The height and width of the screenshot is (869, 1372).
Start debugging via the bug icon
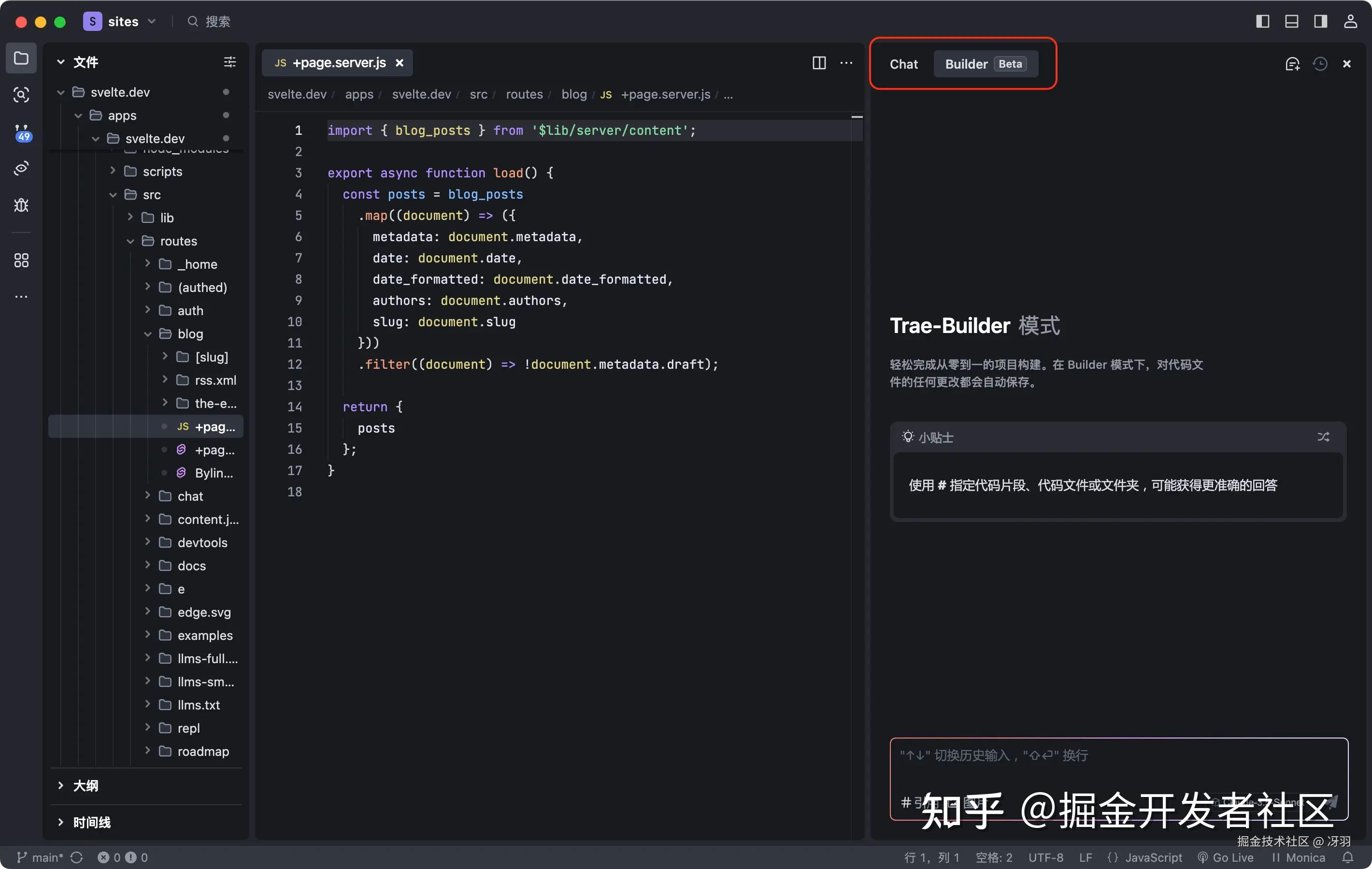tap(21, 205)
